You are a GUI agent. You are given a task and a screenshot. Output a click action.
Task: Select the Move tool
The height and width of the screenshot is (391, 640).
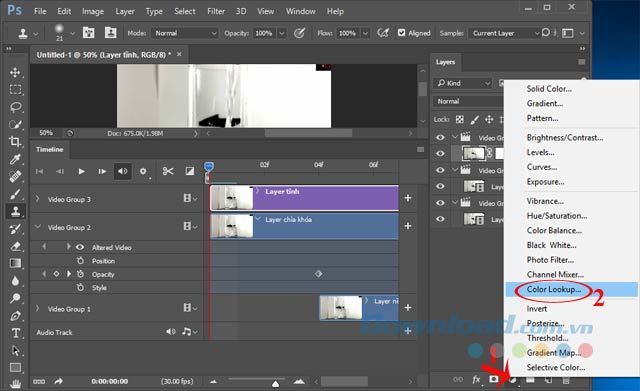pyautogui.click(x=15, y=72)
